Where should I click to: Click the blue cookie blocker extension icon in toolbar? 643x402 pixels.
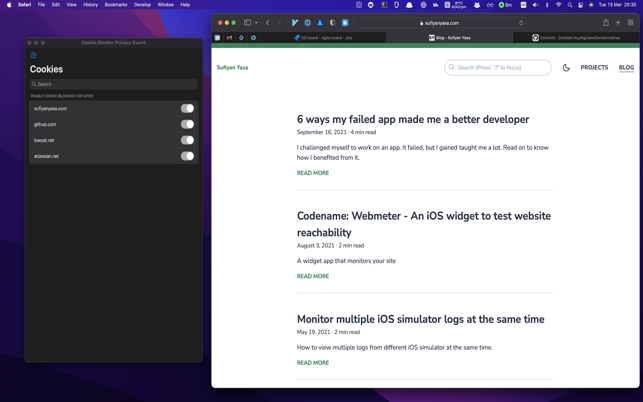pyautogui.click(x=345, y=23)
